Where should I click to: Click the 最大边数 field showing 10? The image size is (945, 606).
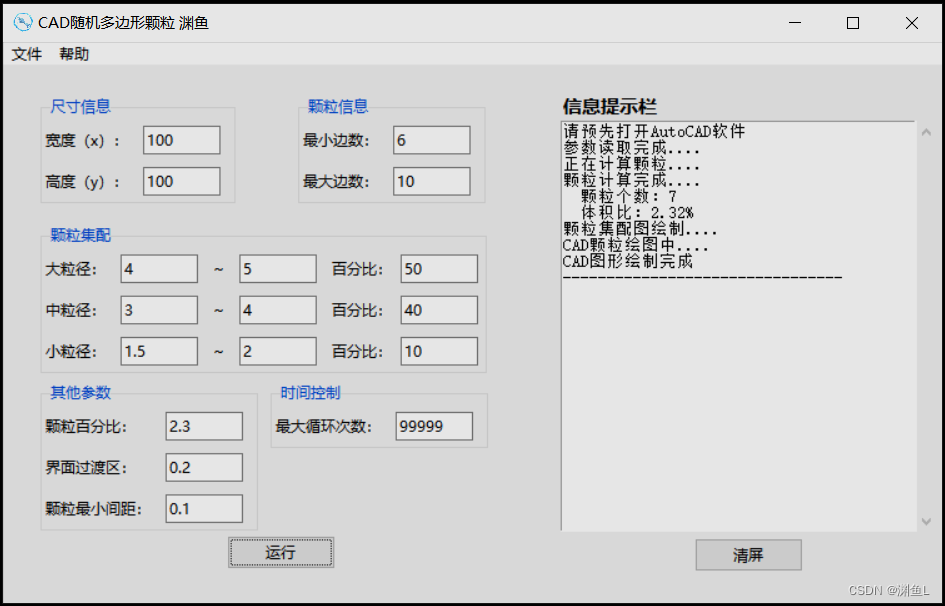coord(431,181)
